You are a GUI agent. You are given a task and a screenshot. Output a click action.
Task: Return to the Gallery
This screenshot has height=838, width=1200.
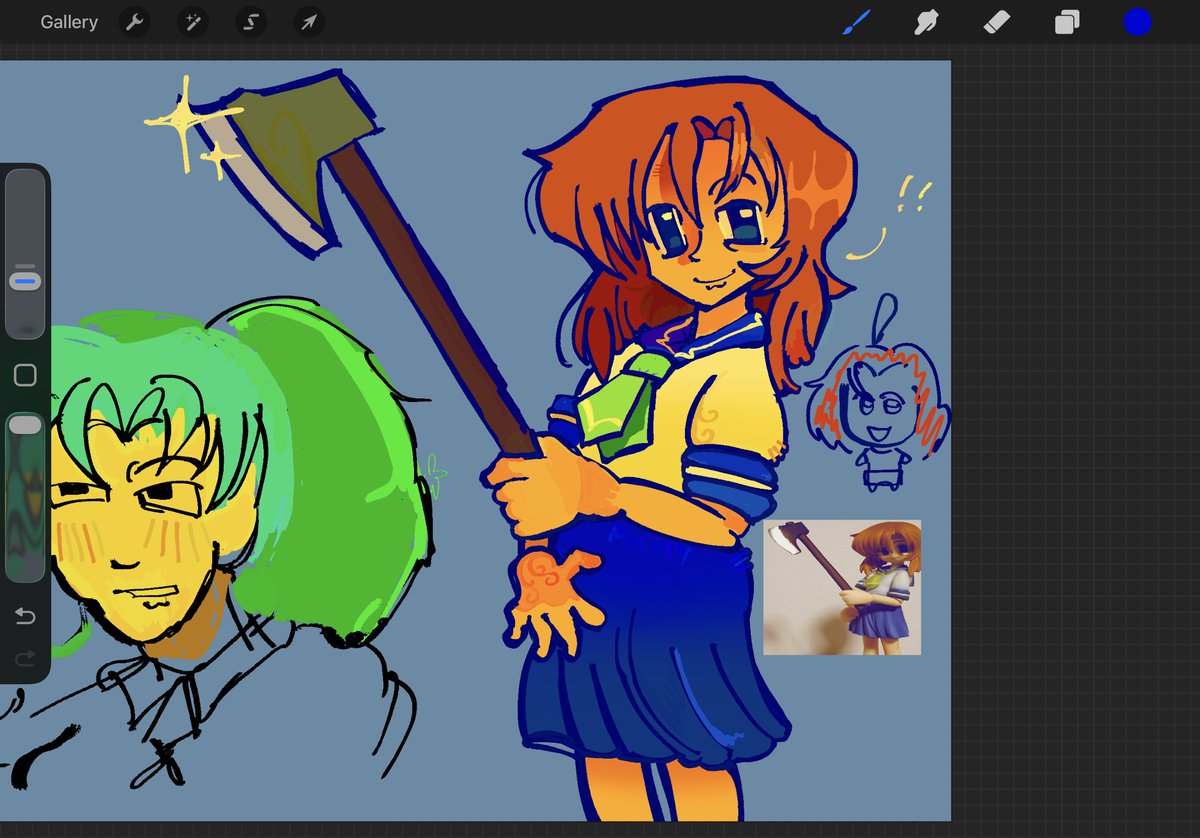[69, 22]
